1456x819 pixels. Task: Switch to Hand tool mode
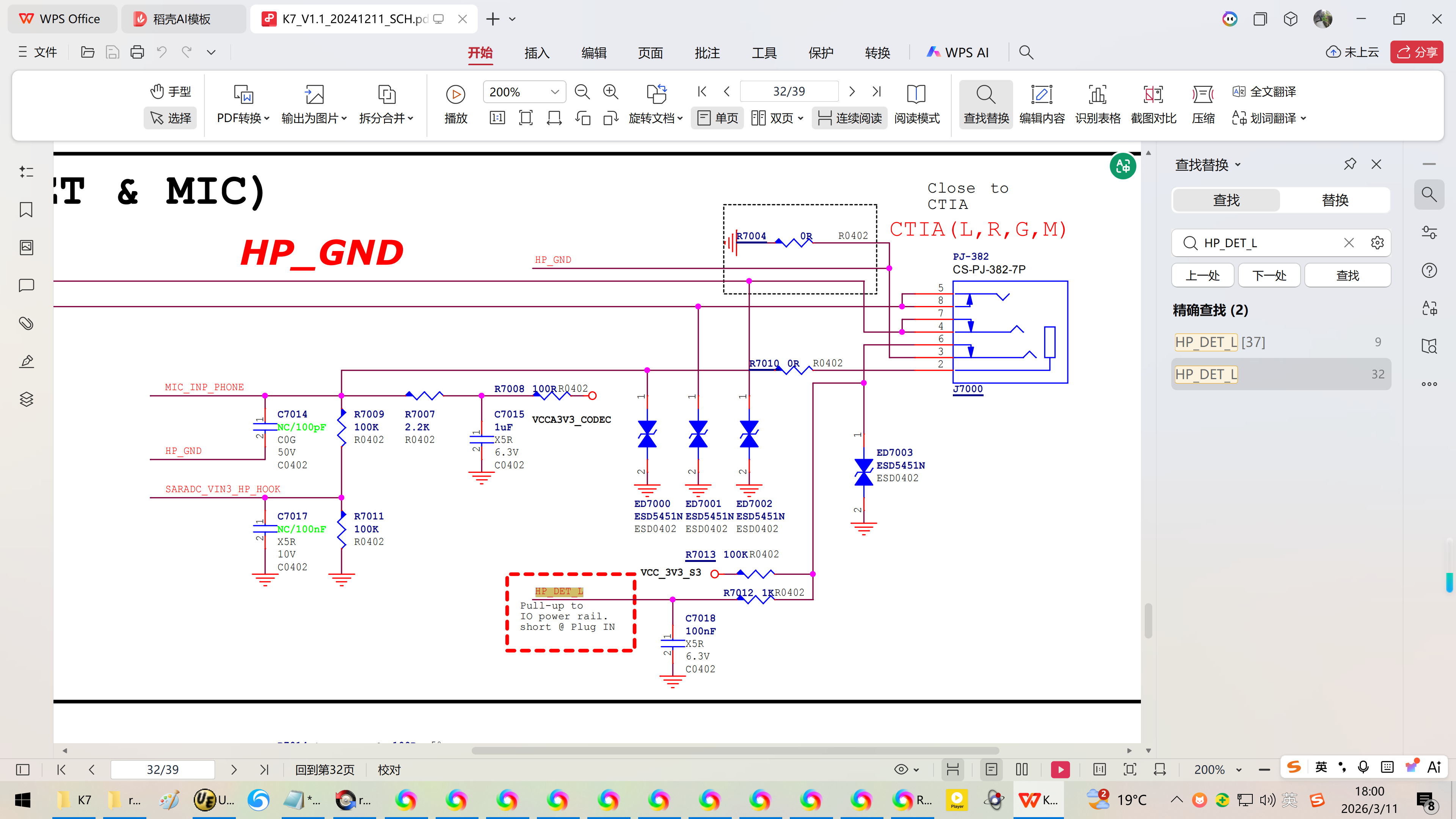[x=170, y=91]
